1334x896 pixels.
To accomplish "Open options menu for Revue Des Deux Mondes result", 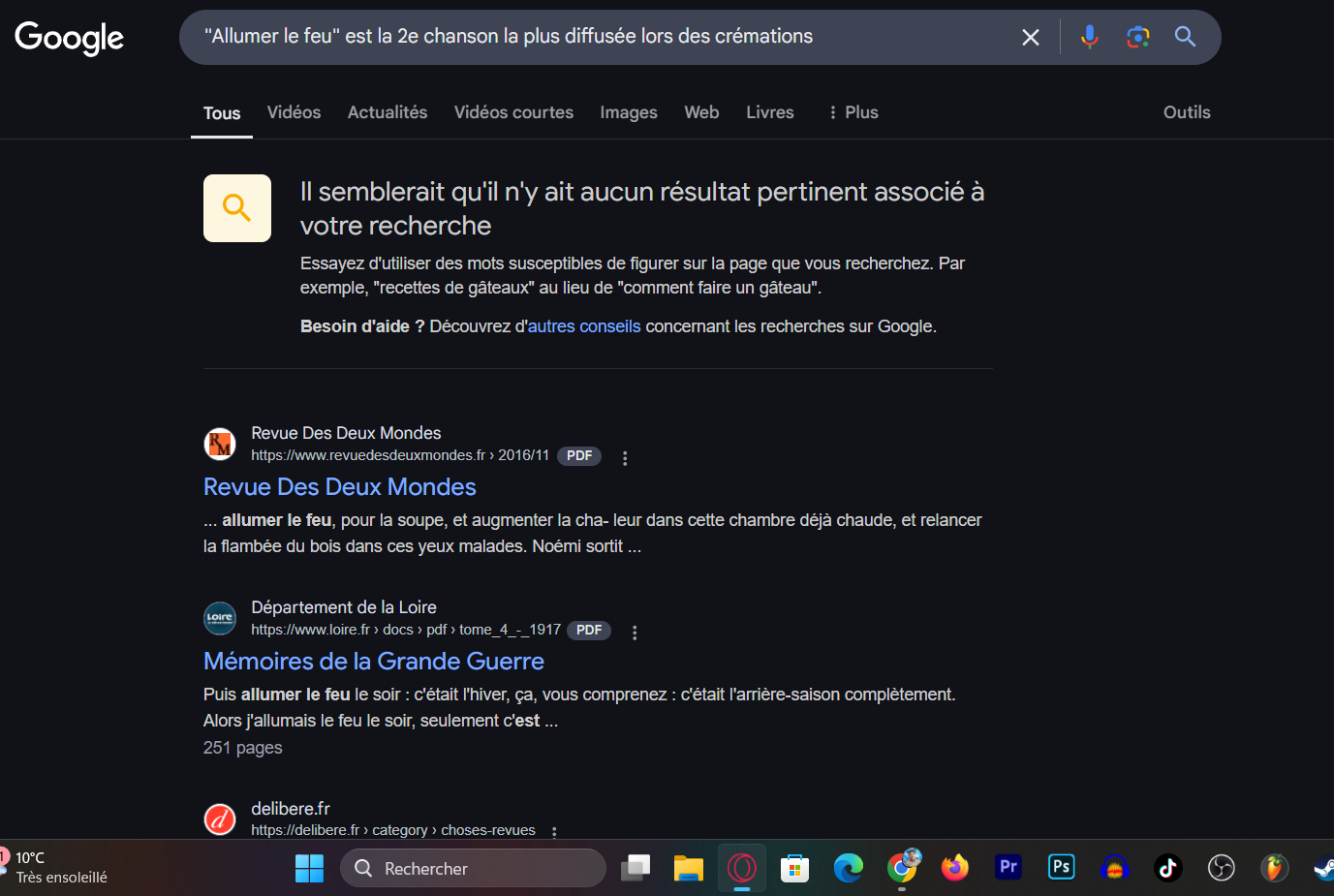I will (x=625, y=458).
